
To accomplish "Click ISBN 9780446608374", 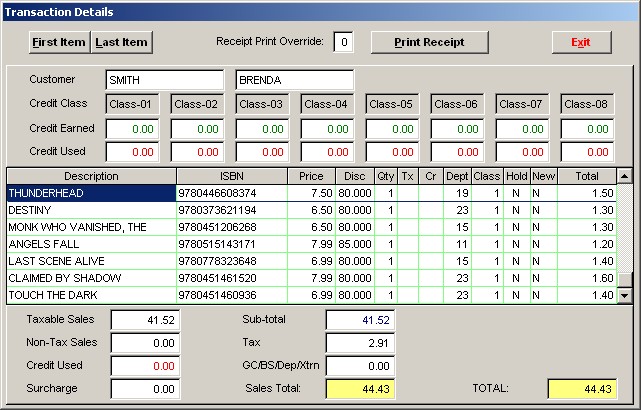I will (232, 193).
